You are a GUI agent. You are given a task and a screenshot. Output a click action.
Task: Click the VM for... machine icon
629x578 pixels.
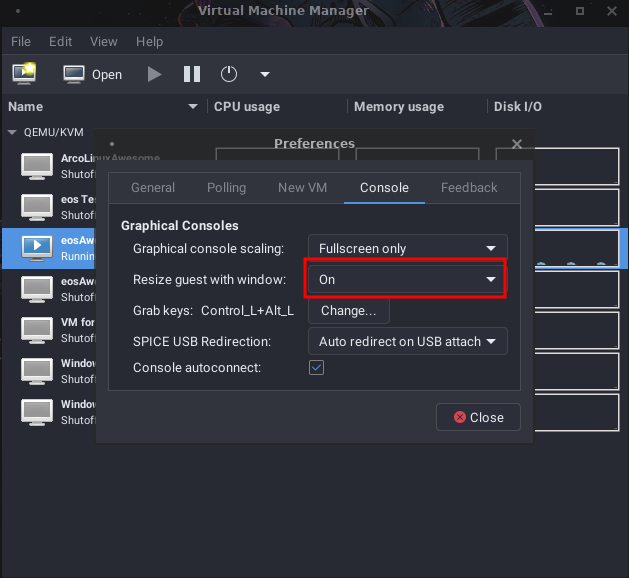click(37, 329)
